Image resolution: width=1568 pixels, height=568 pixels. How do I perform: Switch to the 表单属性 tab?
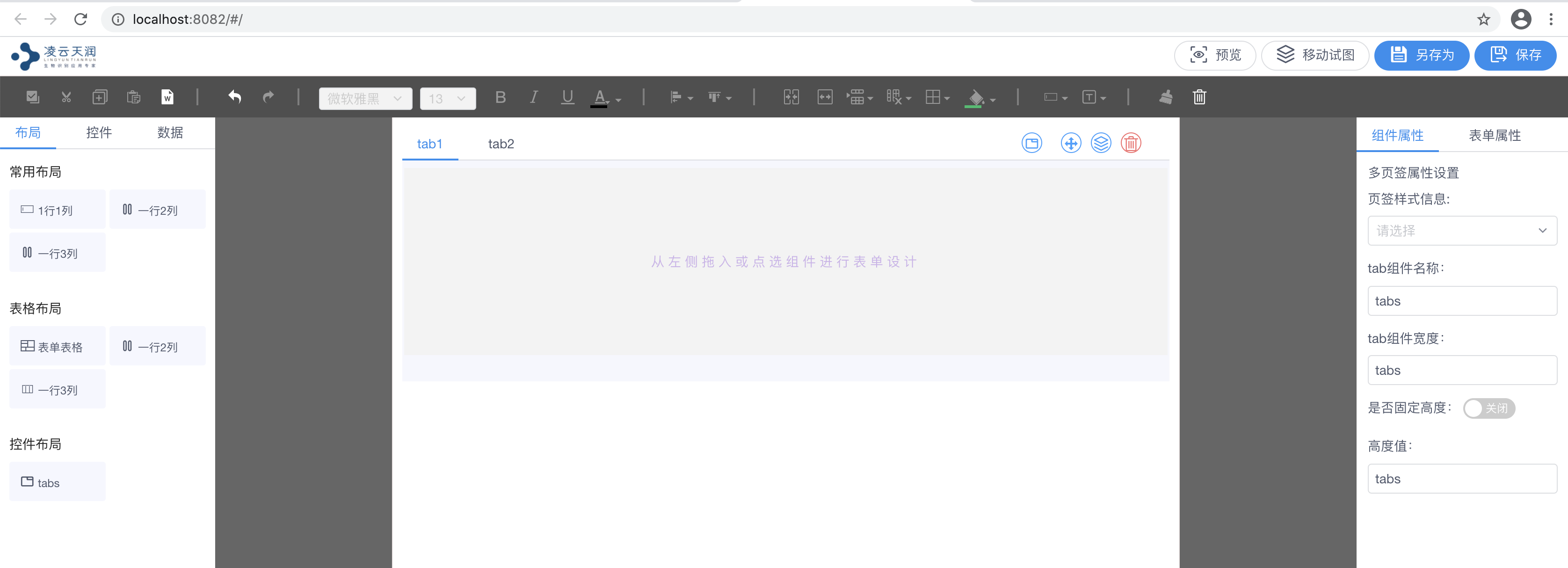point(1495,135)
